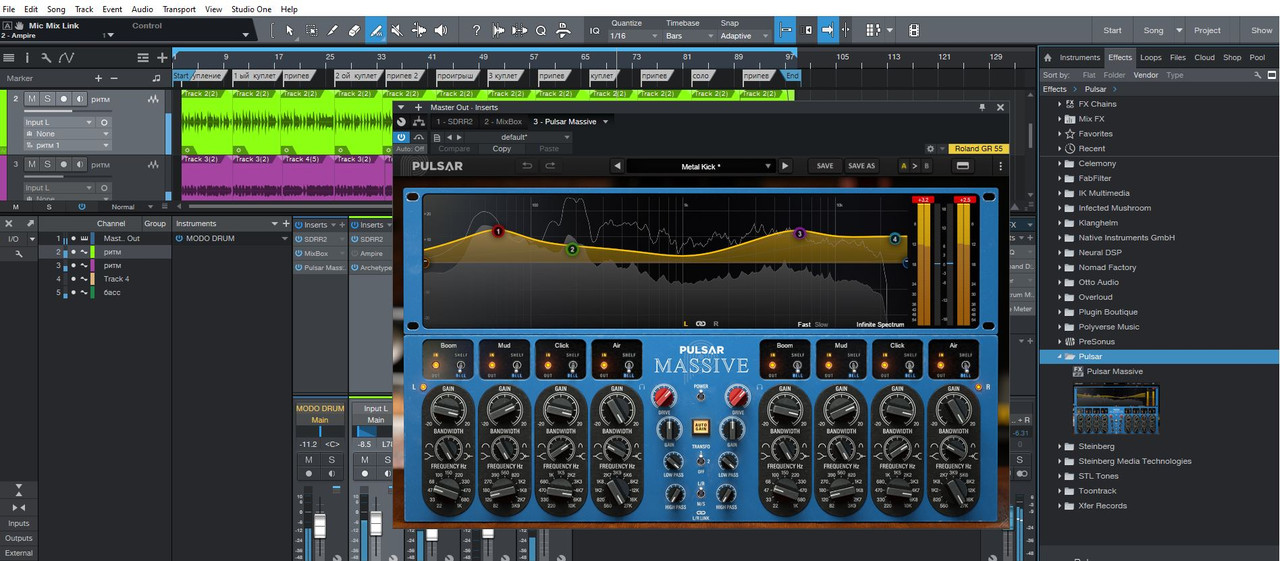
Task: Switch to the Loops browser tab
Action: [x=1150, y=57]
